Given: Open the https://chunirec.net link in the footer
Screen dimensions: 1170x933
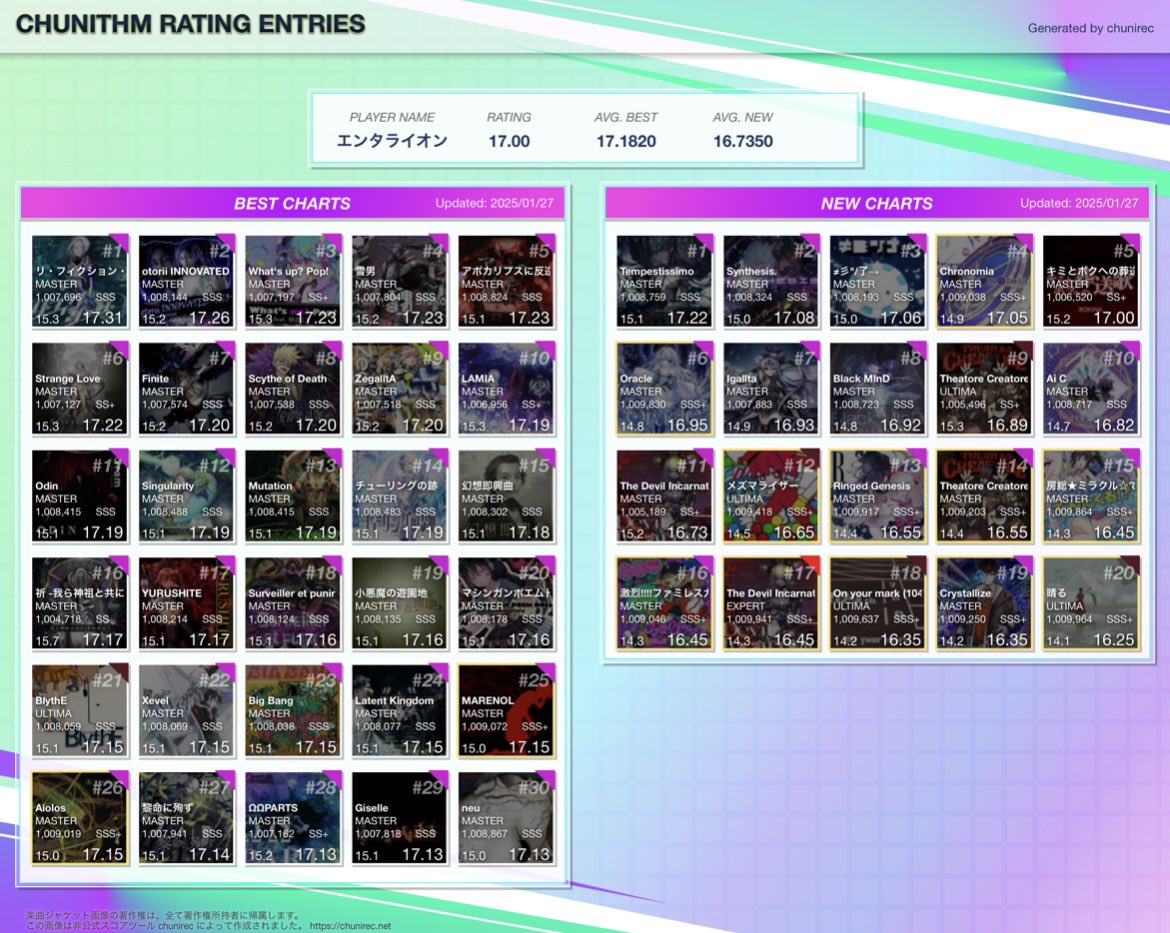Looking at the screenshot, I should click(350, 926).
